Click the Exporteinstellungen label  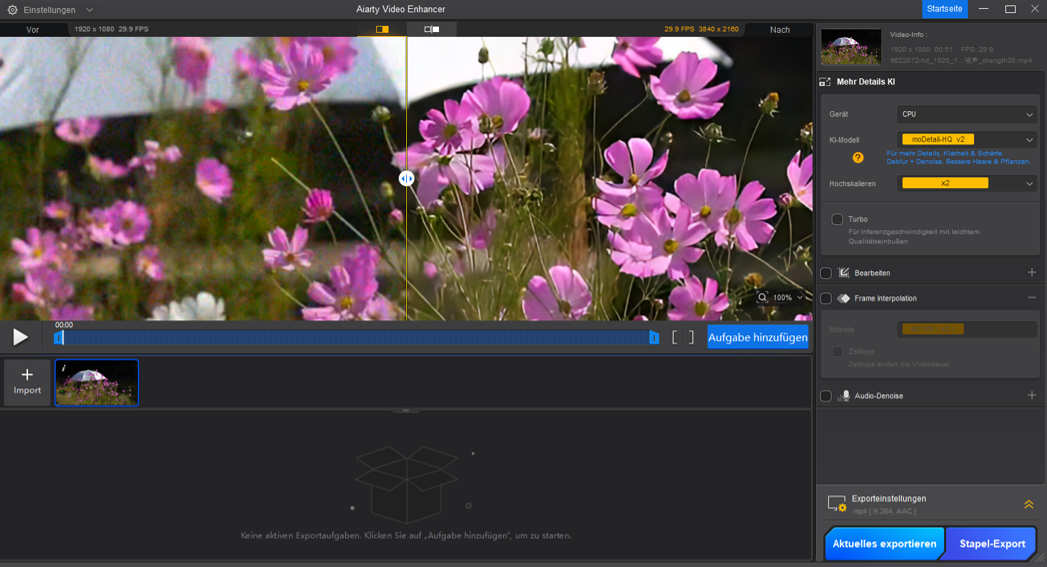click(889, 498)
